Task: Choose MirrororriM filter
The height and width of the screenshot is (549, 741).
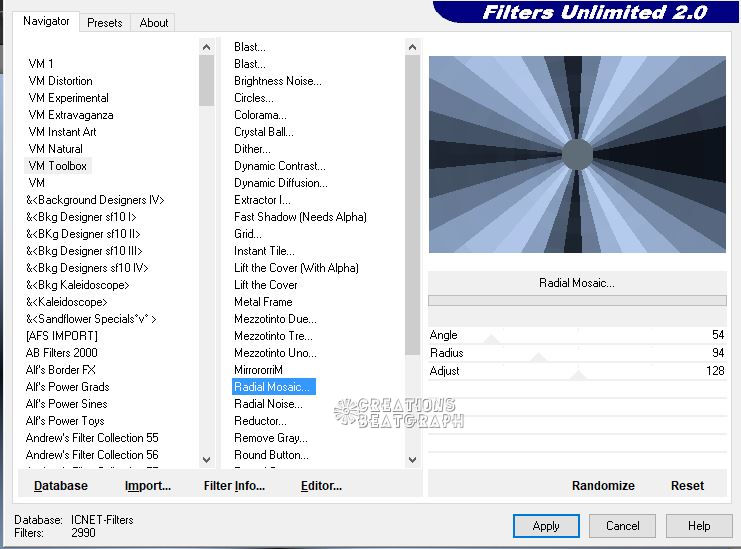Action: (258, 370)
